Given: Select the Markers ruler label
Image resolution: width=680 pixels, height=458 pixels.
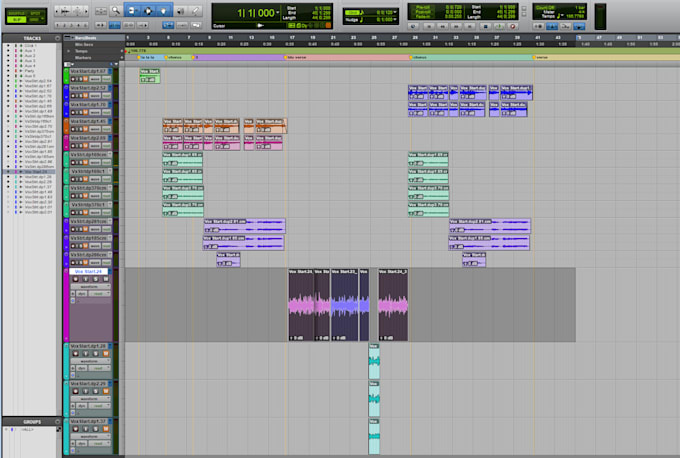Looking at the screenshot, I should click(82, 58).
